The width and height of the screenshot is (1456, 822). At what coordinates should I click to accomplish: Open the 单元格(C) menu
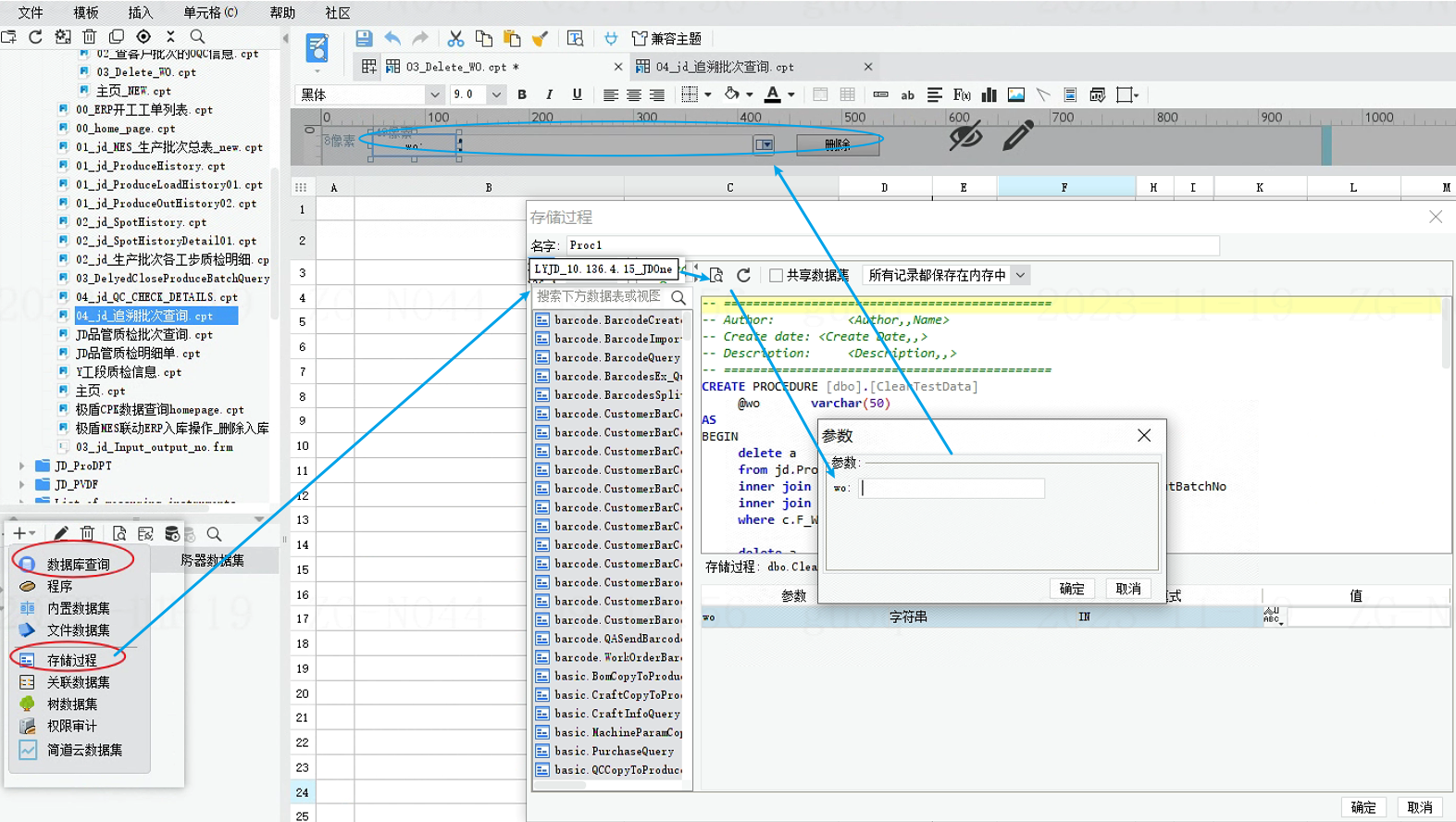[210, 12]
